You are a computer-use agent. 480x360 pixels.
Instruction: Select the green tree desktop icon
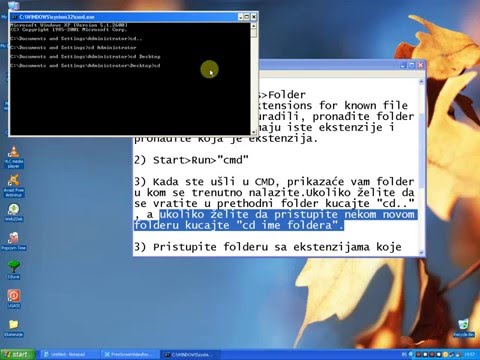click(x=14, y=269)
